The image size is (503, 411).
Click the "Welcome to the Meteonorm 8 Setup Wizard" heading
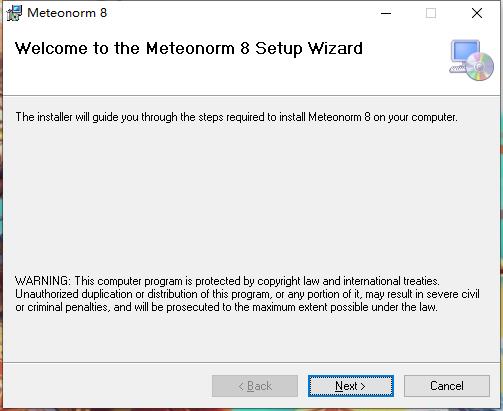click(189, 49)
